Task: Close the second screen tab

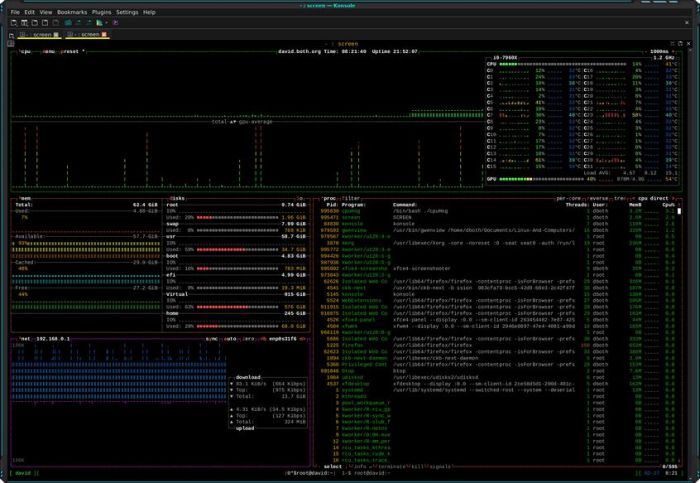Action: [x=102, y=34]
